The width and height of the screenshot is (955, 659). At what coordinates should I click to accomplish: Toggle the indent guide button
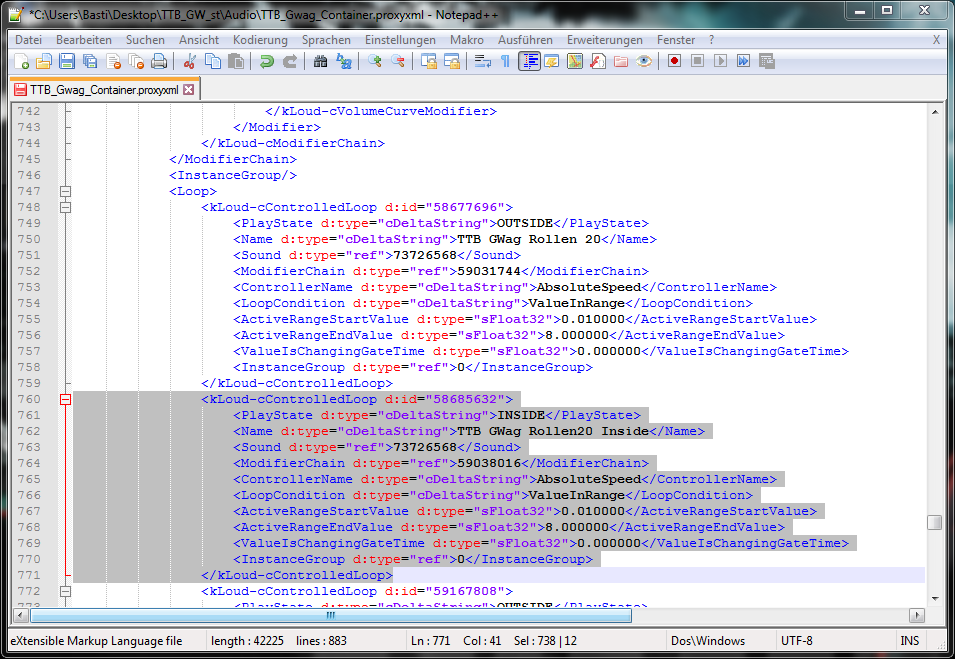click(529, 61)
